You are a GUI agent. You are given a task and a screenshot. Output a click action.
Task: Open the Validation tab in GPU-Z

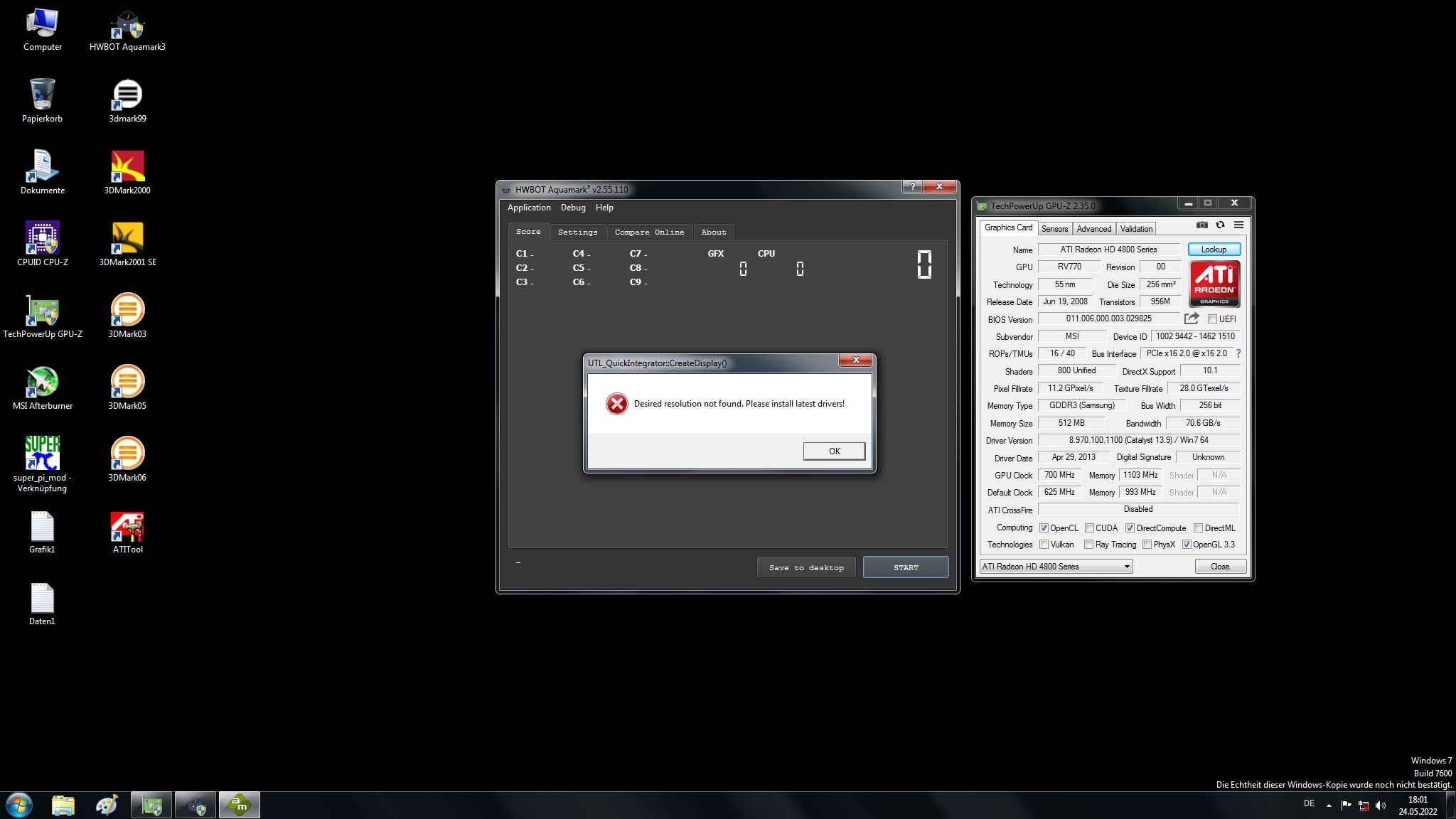[x=1136, y=229]
